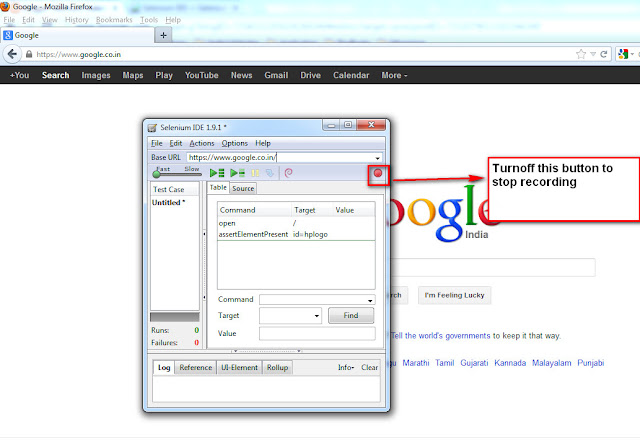This screenshot has height=442, width=640.
Task: Click Clear in the log panel
Action: point(369,367)
